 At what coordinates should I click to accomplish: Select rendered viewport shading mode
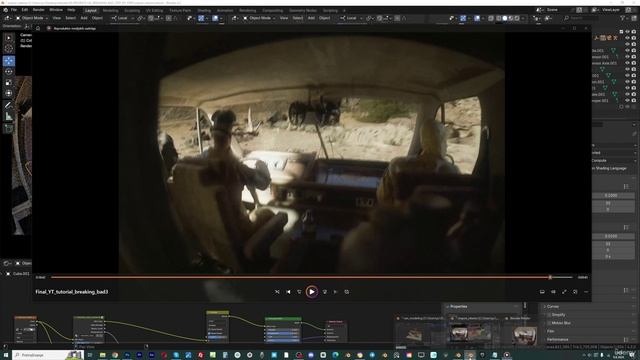point(517,18)
